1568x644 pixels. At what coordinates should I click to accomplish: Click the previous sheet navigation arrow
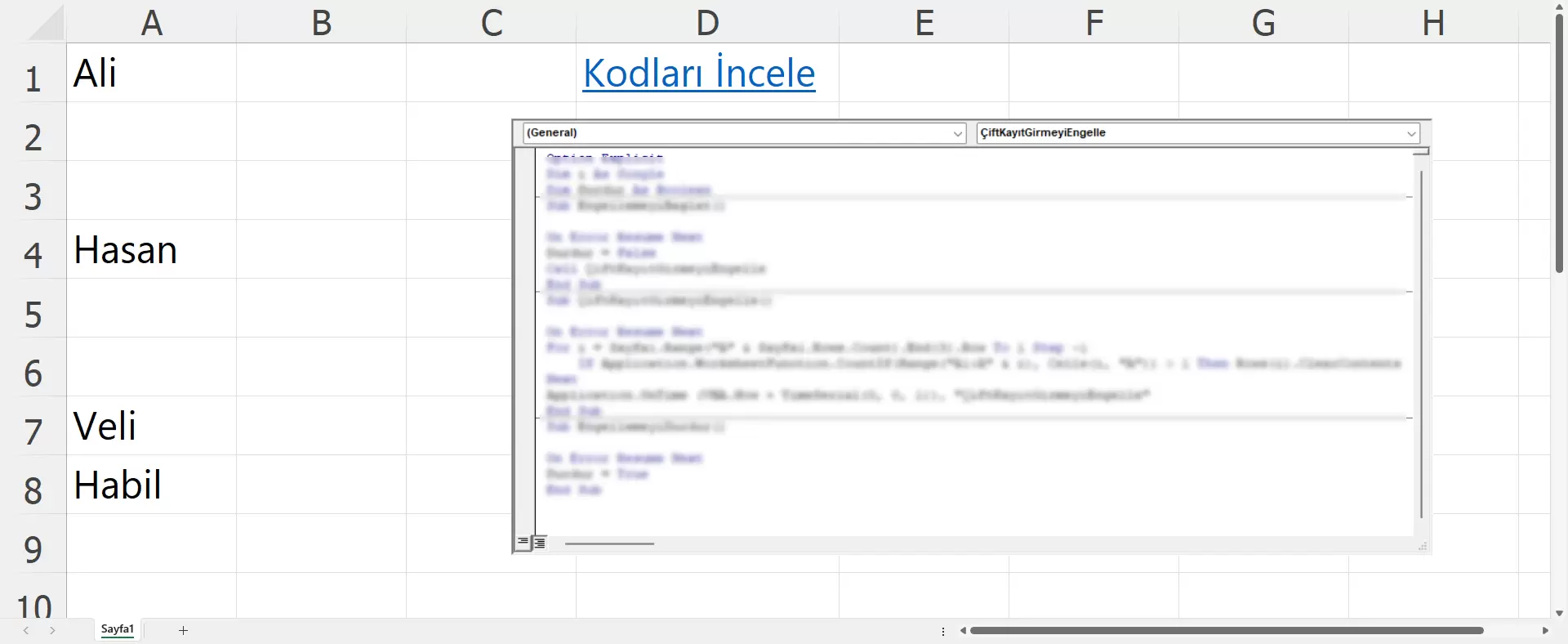point(26,630)
